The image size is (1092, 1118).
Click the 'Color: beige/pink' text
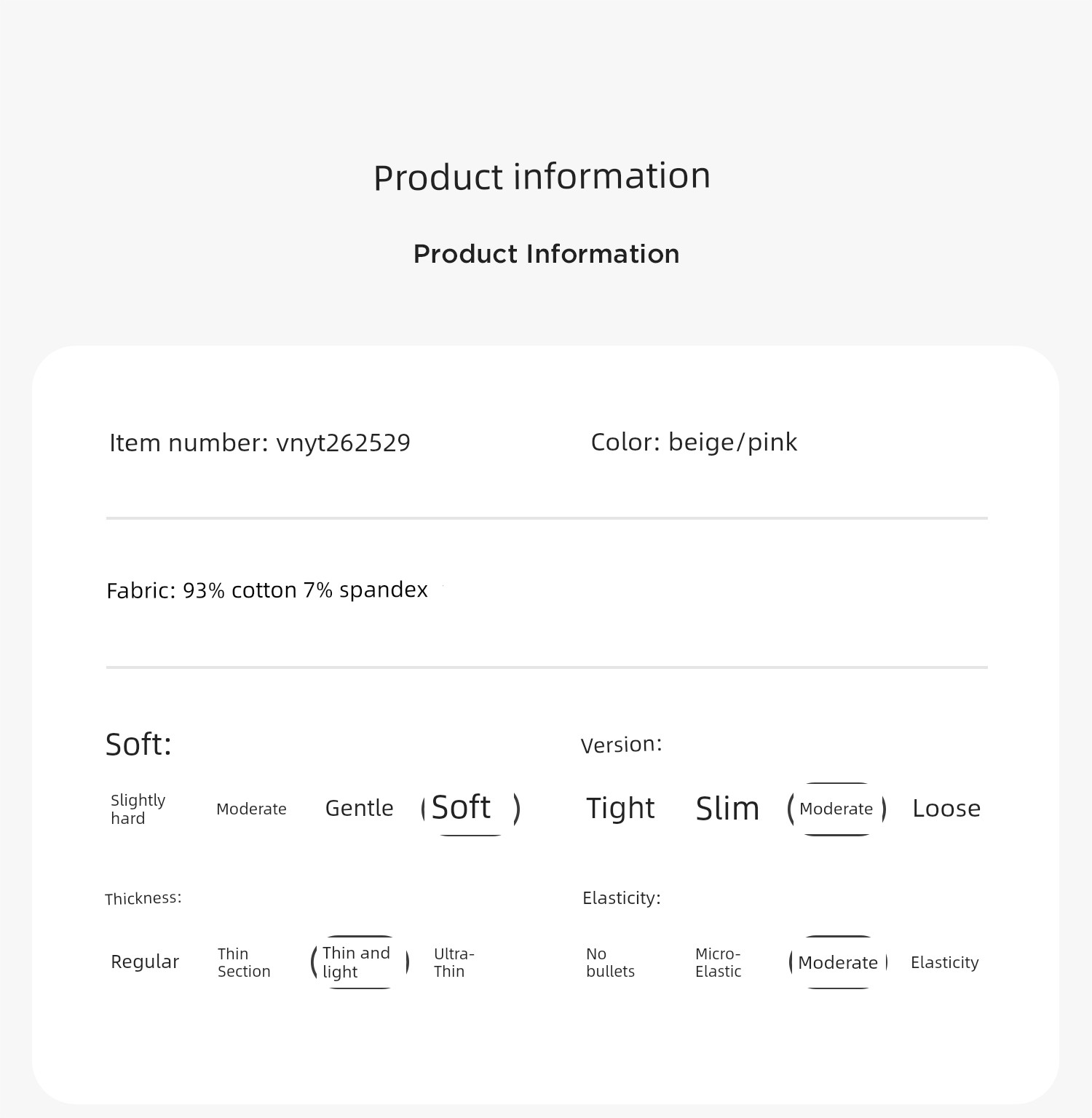click(x=694, y=443)
